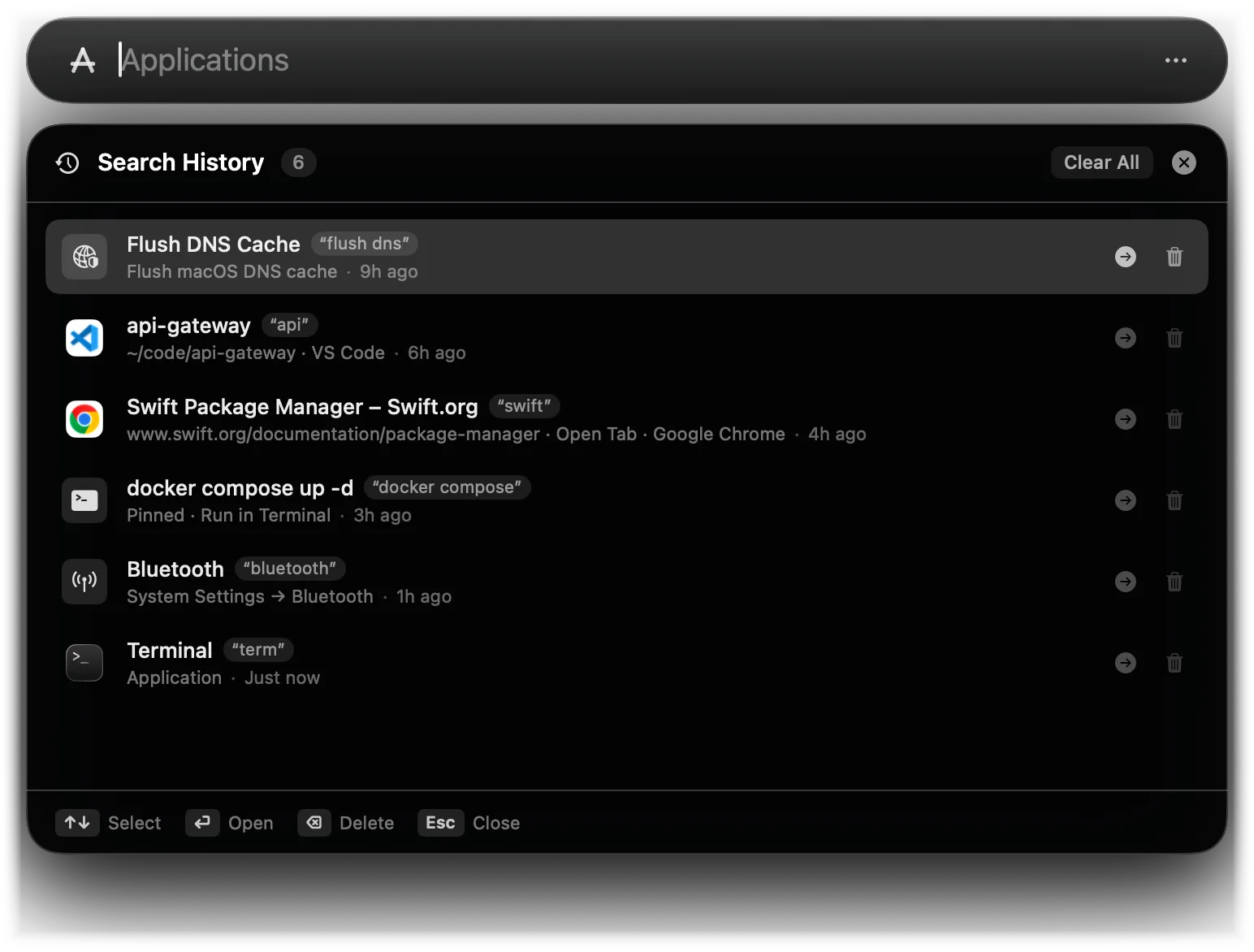Image resolution: width=1254 pixels, height=952 pixels.
Task: Click the Search History clock icon
Action: pos(67,162)
